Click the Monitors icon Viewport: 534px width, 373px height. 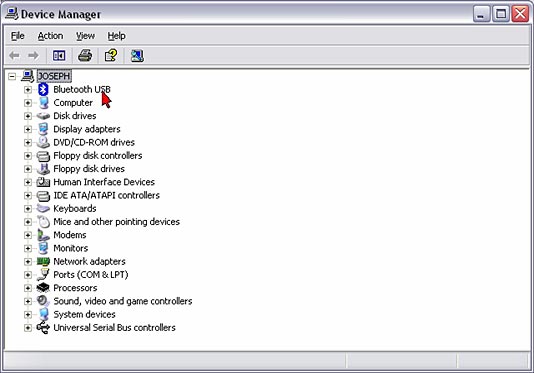[x=43, y=248]
